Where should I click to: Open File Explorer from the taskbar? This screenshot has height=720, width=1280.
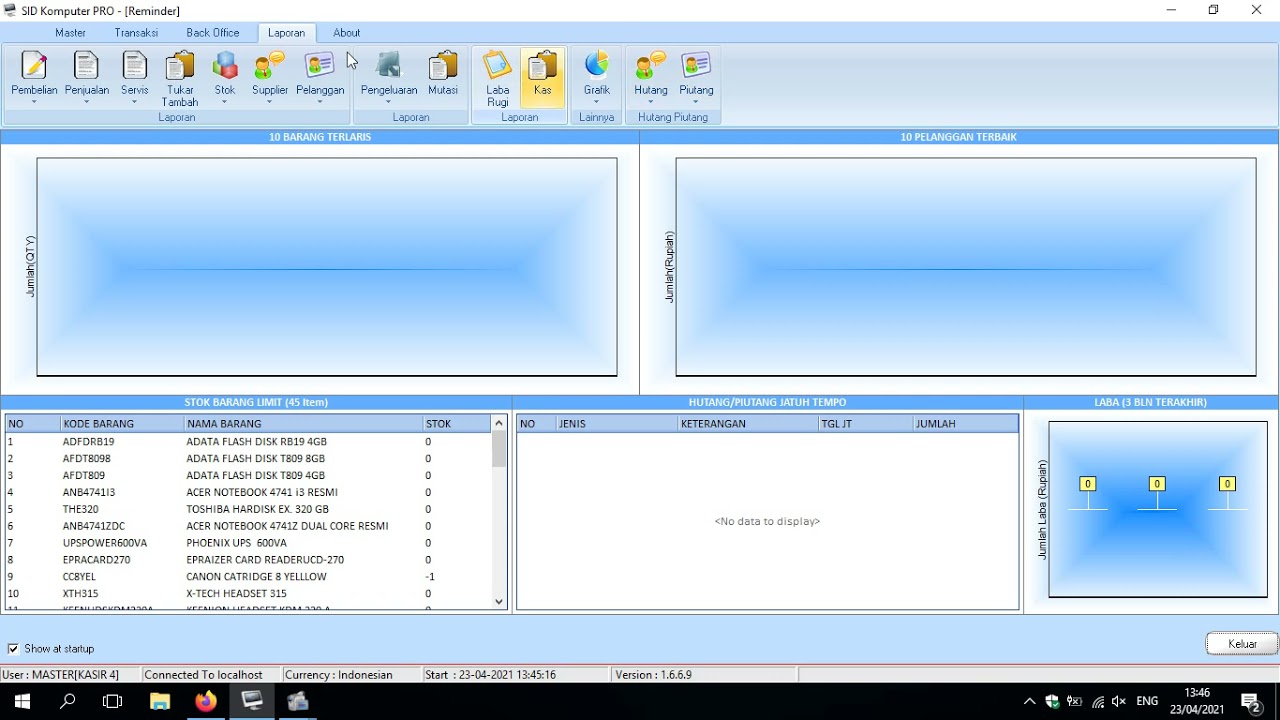click(x=160, y=702)
